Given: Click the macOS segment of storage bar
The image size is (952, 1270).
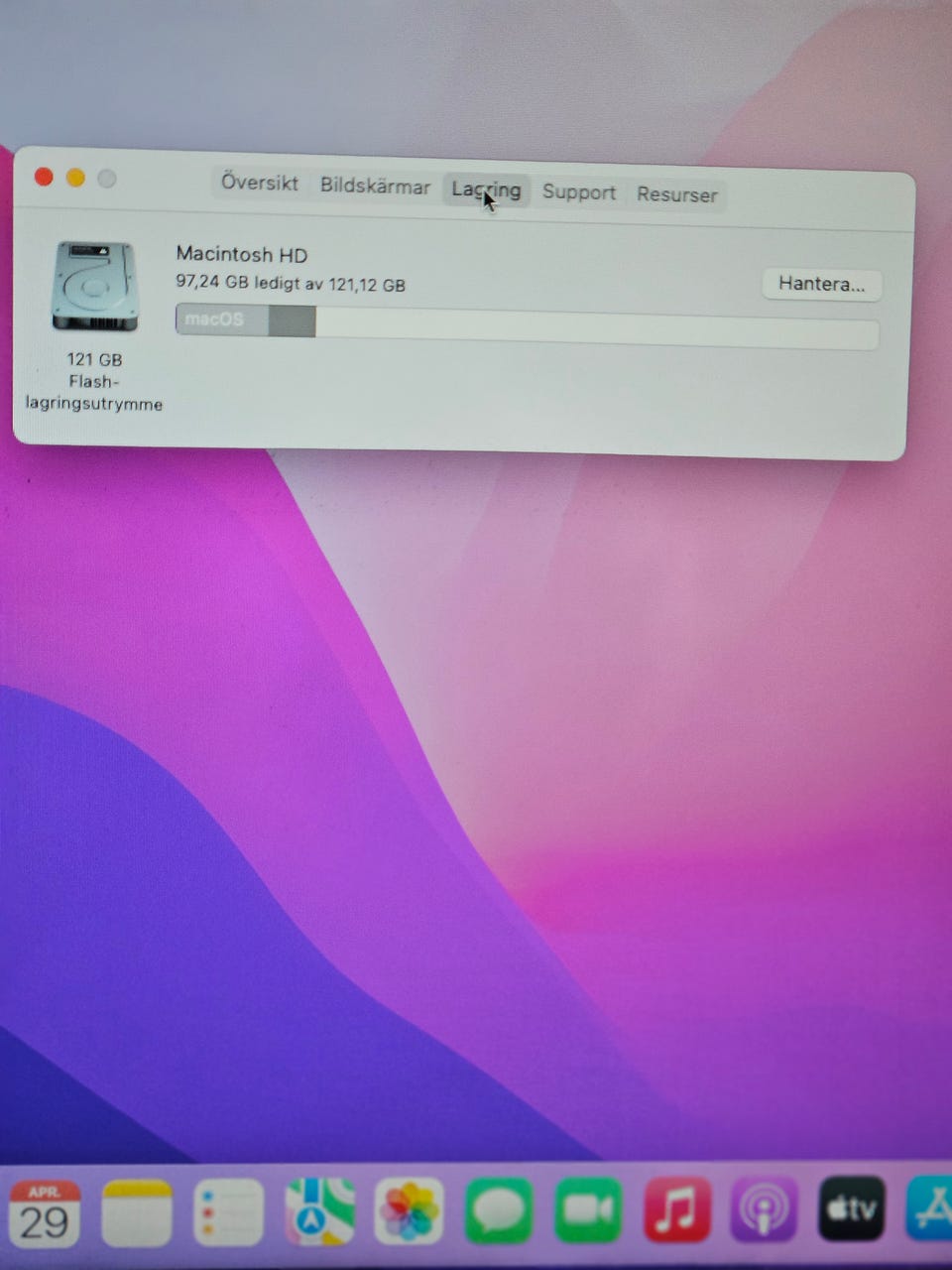Looking at the screenshot, I should click(222, 319).
